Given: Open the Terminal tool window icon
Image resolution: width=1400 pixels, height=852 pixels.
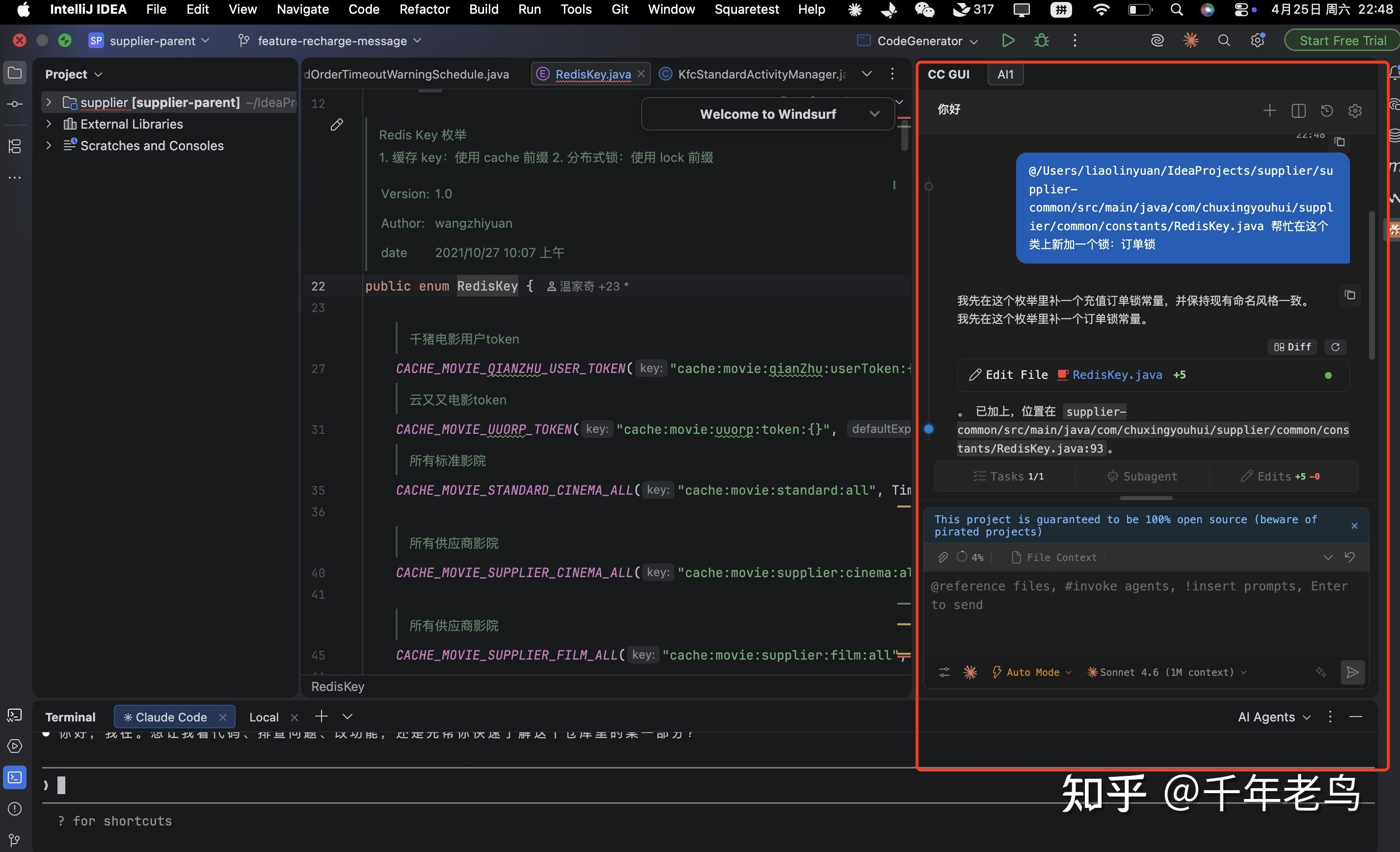Looking at the screenshot, I should coord(15,777).
